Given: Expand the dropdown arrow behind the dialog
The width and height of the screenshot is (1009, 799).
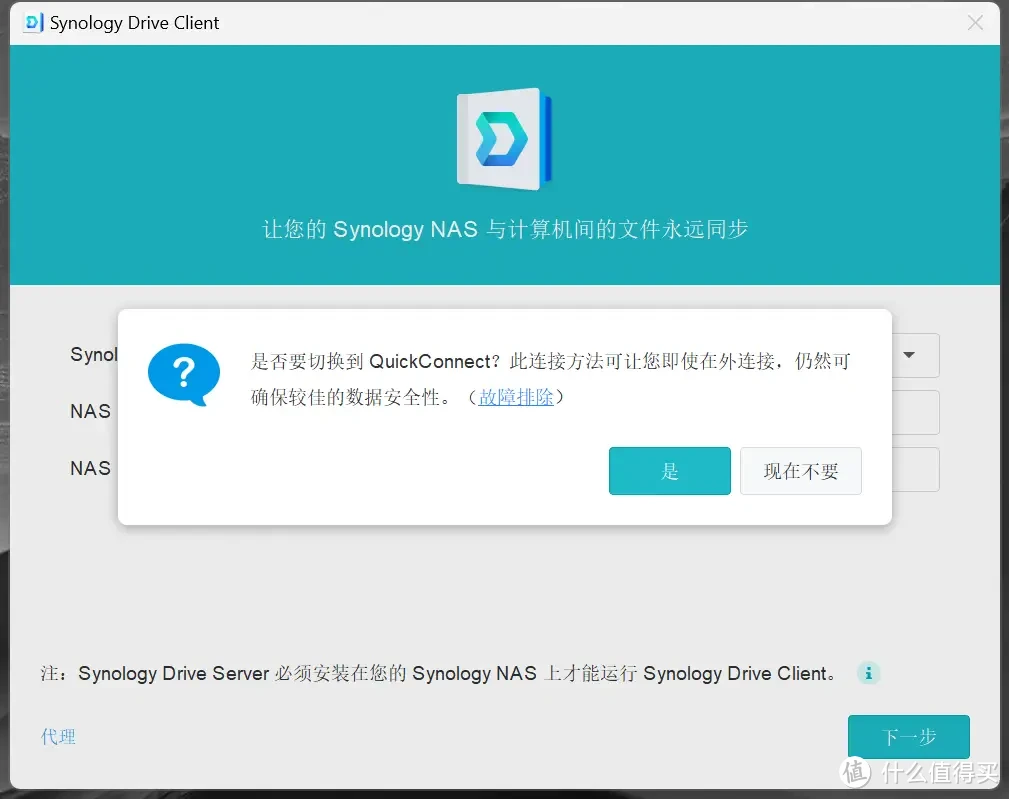Looking at the screenshot, I should pos(909,355).
